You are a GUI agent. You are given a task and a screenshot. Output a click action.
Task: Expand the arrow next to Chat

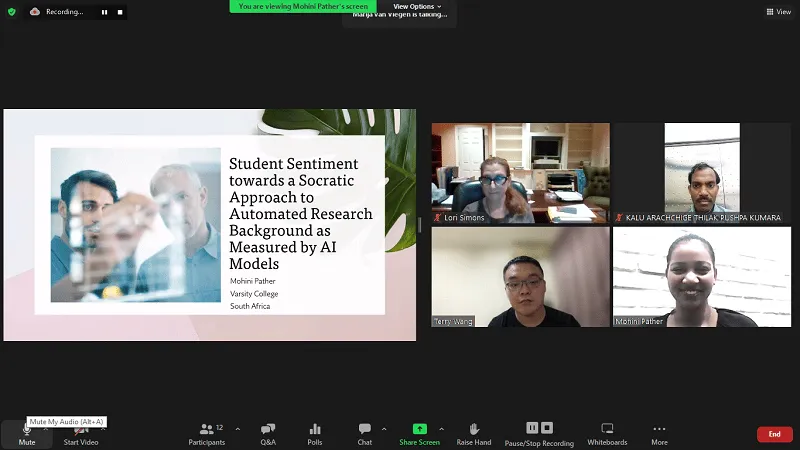tap(384, 428)
